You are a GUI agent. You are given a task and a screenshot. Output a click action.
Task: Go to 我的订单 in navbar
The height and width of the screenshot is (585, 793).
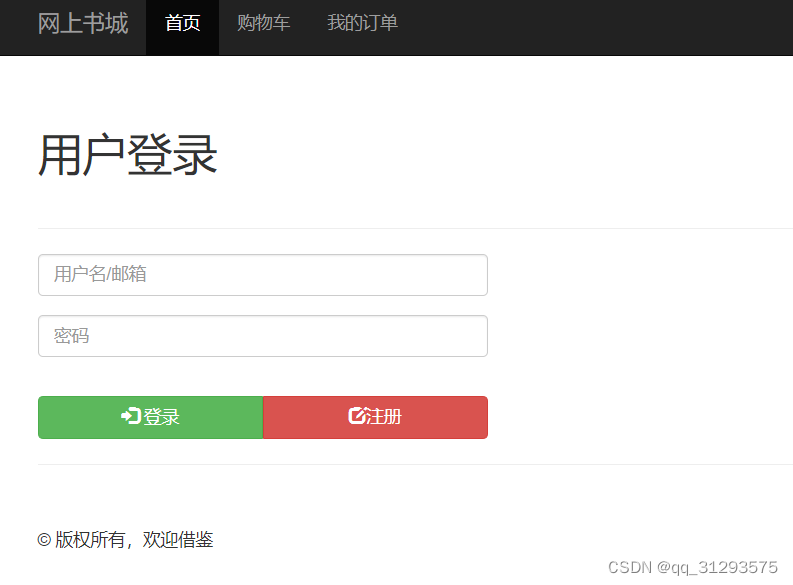[x=362, y=23]
